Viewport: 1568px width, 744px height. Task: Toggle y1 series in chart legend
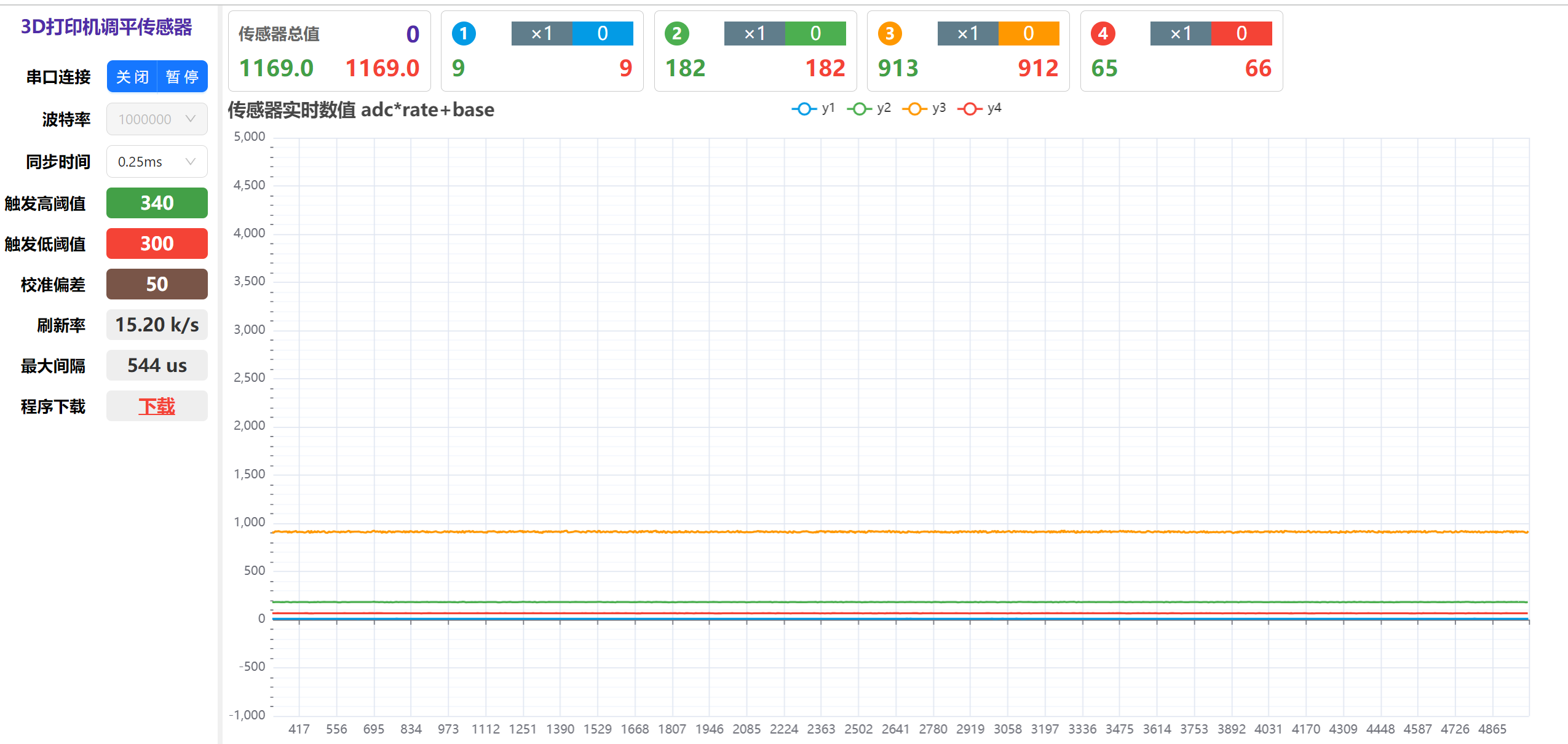(x=813, y=109)
